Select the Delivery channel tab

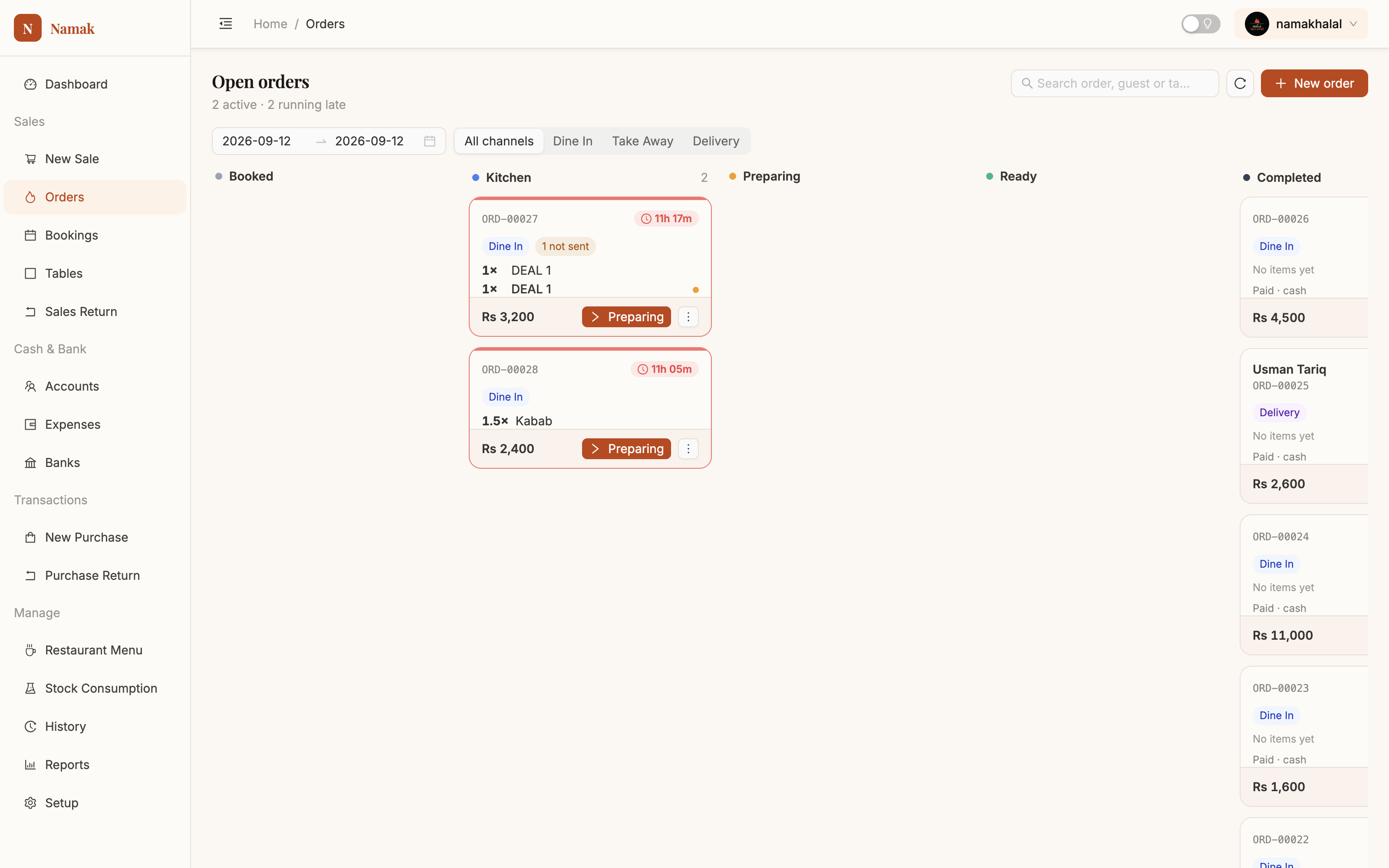coord(716,141)
